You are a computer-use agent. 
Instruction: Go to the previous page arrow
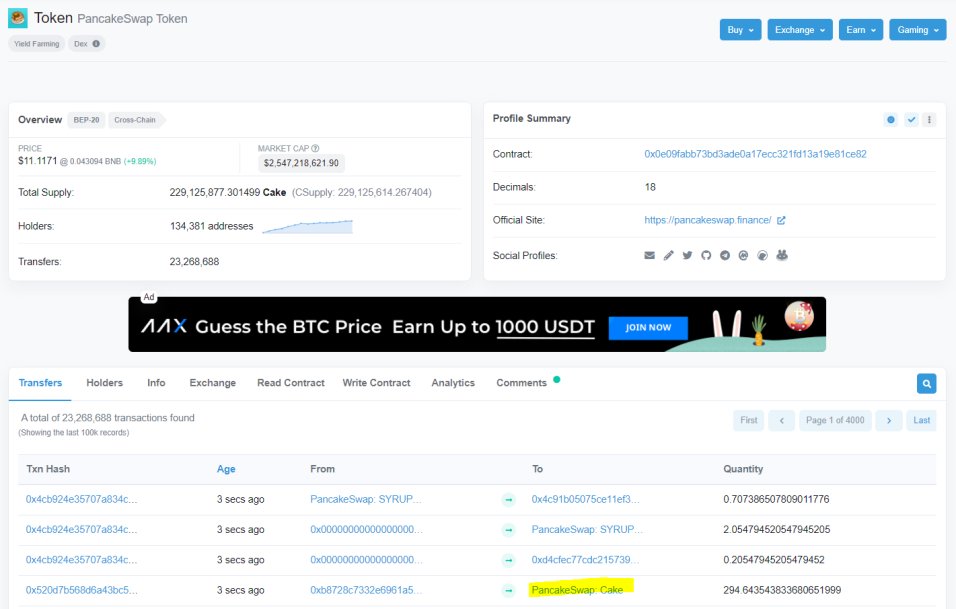tap(782, 420)
